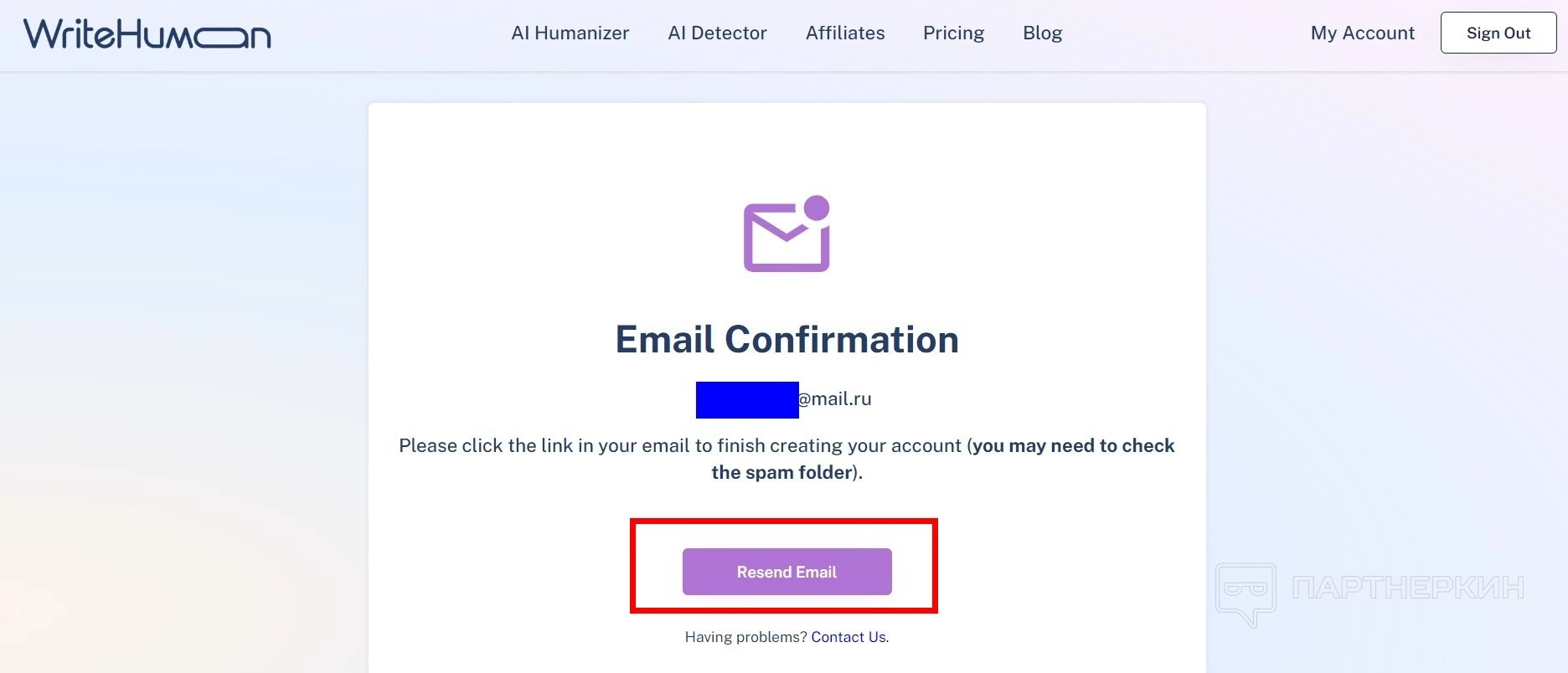Open the Affiliates page

845,33
